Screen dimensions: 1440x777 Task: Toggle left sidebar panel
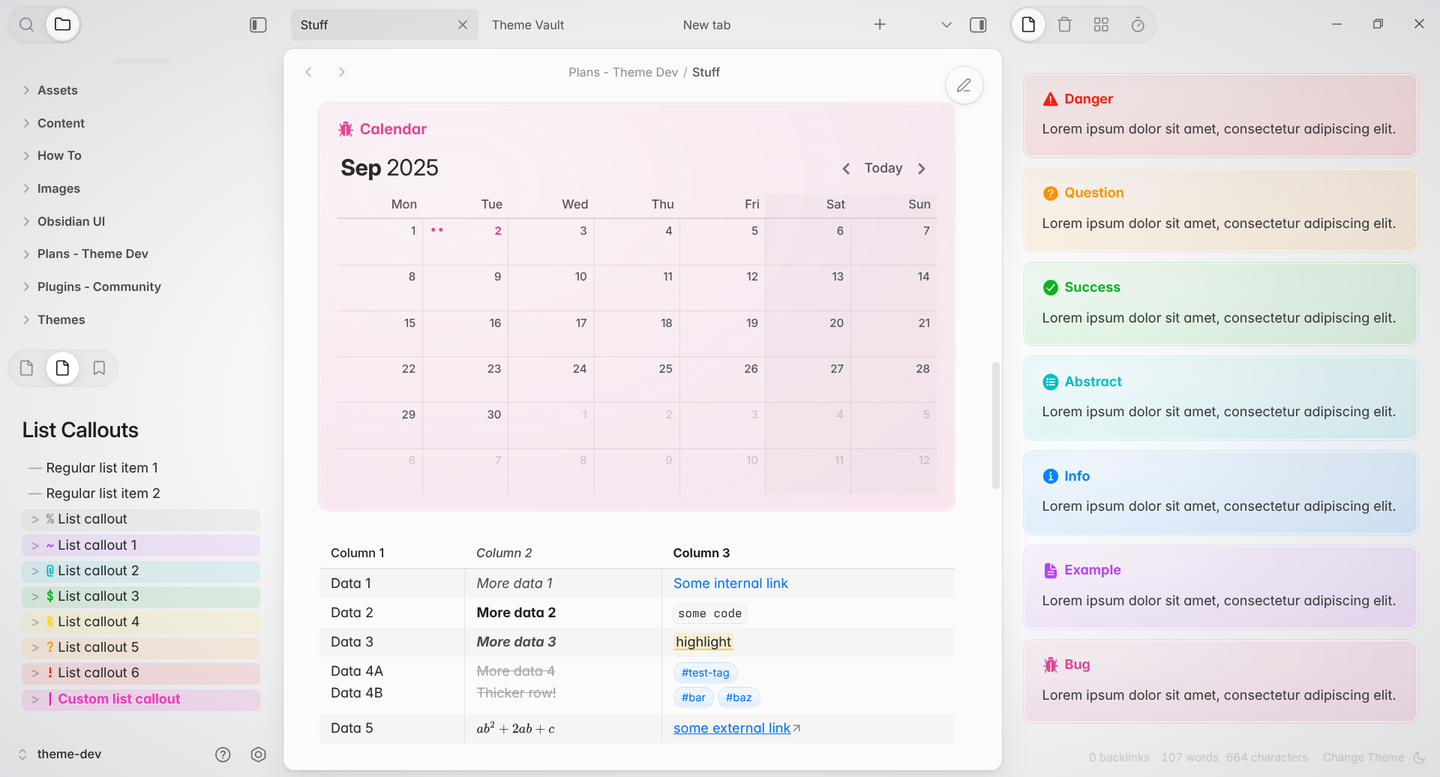pos(258,24)
